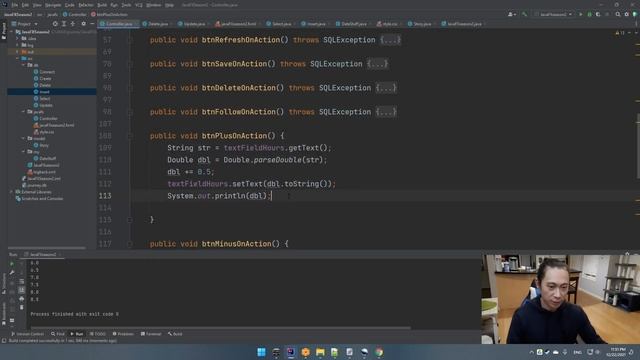Expand folded body of btnDeleteOnAction
The width and height of the screenshot is (640, 360).
pyautogui.click(x=386, y=88)
